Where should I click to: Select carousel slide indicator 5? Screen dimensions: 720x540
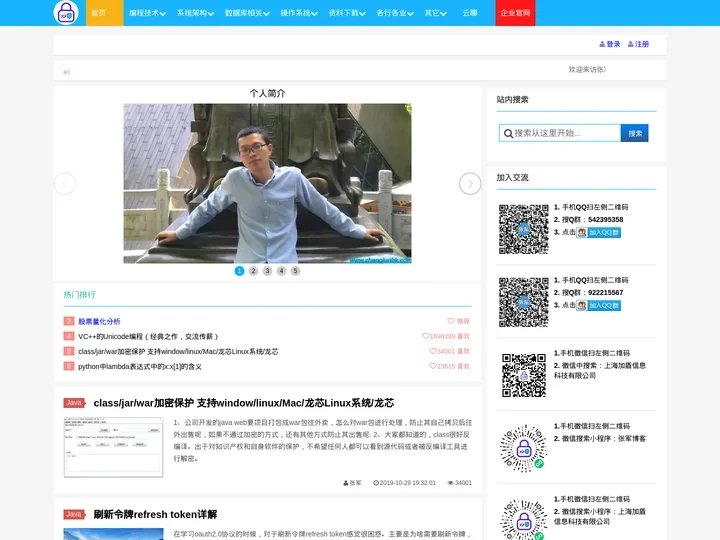[x=295, y=271]
